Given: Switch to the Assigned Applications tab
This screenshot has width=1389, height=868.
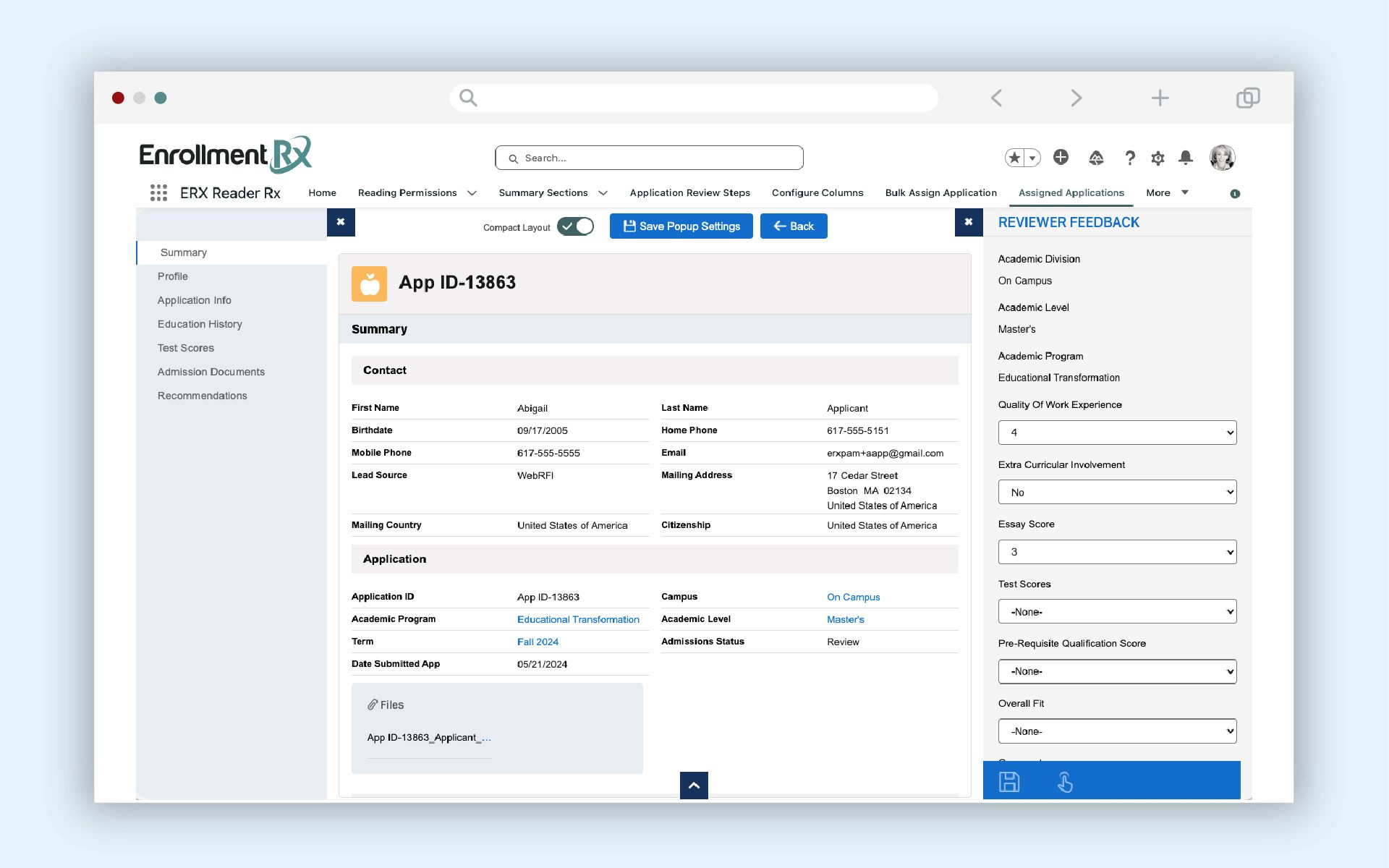Looking at the screenshot, I should pyautogui.click(x=1071, y=192).
